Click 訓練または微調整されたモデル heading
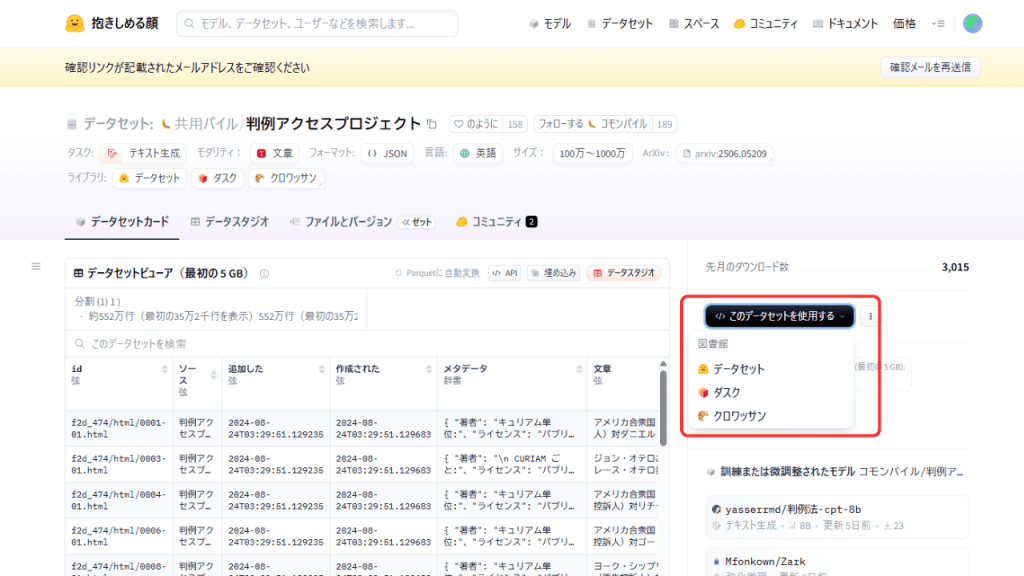 tap(788, 472)
